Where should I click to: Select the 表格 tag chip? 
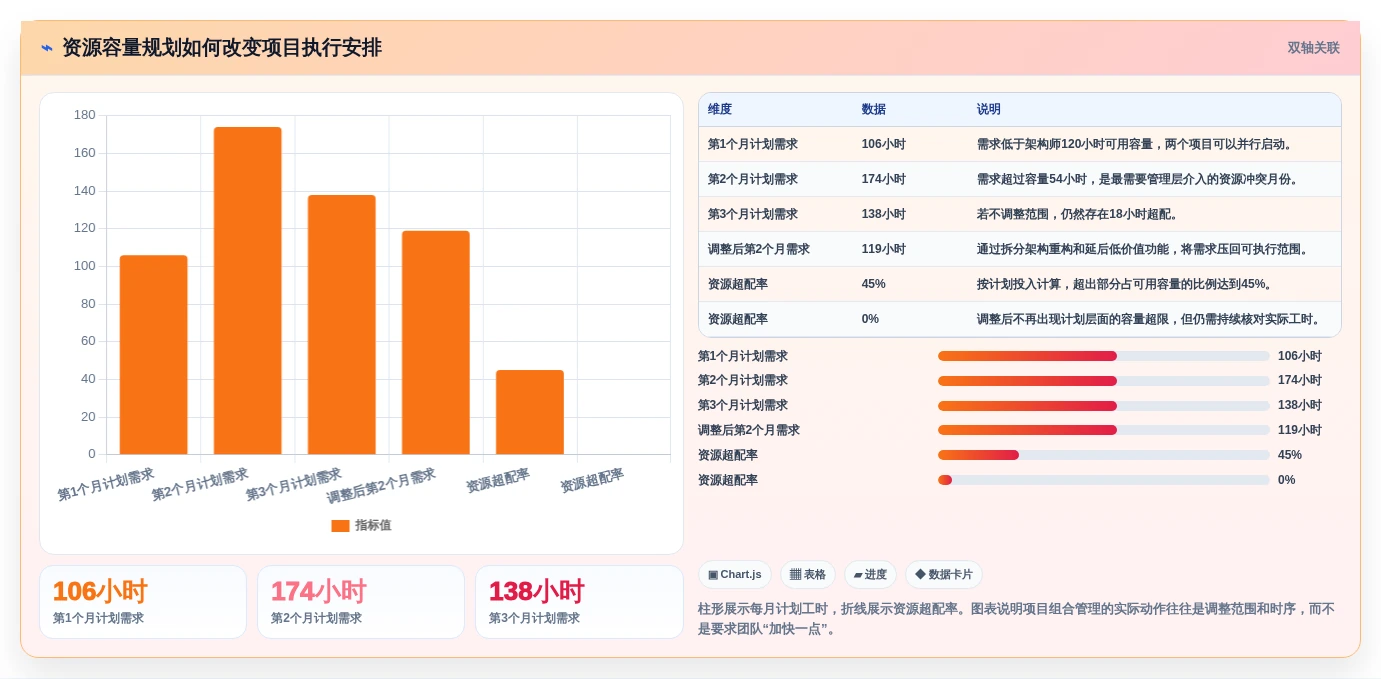click(808, 574)
